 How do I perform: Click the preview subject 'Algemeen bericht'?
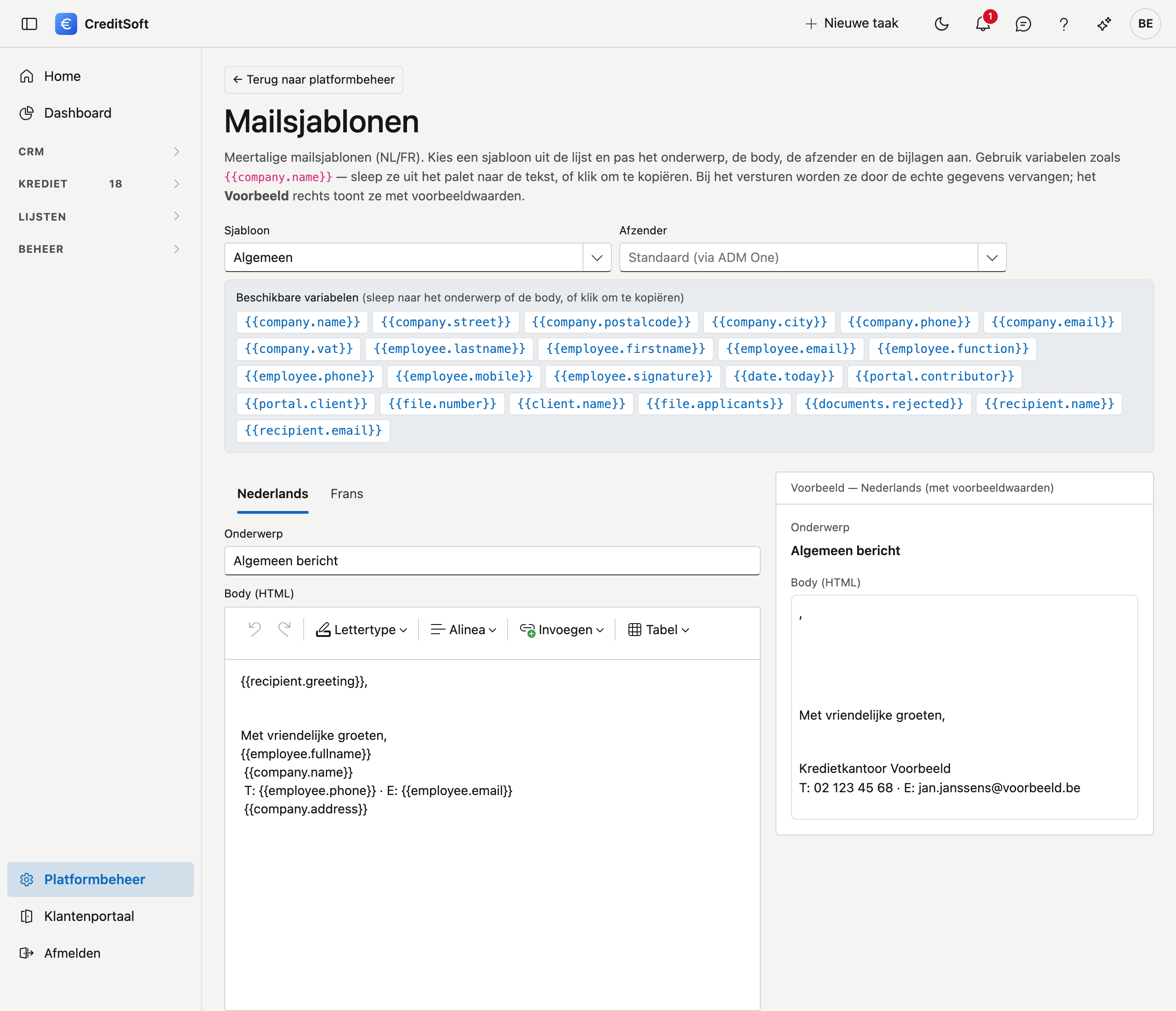[845, 551]
